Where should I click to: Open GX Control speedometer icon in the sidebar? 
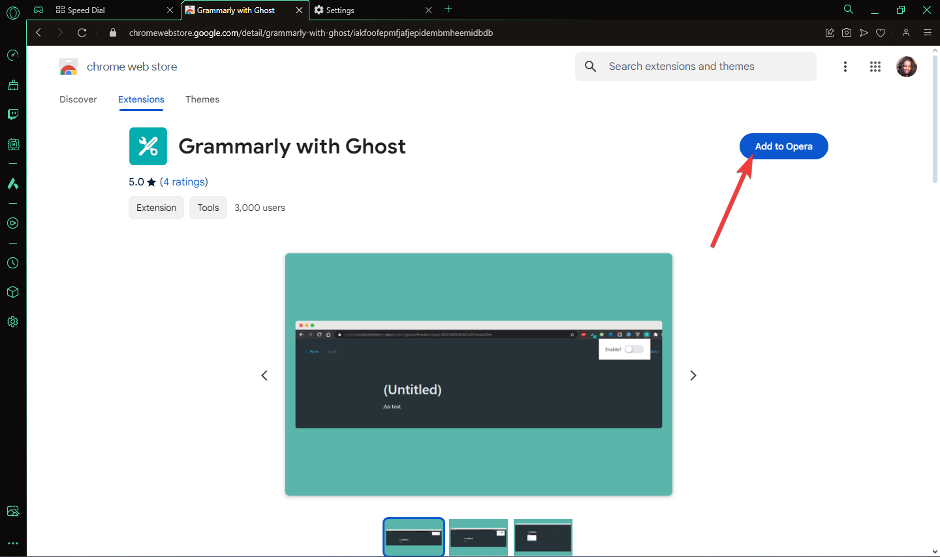pyautogui.click(x=13, y=55)
